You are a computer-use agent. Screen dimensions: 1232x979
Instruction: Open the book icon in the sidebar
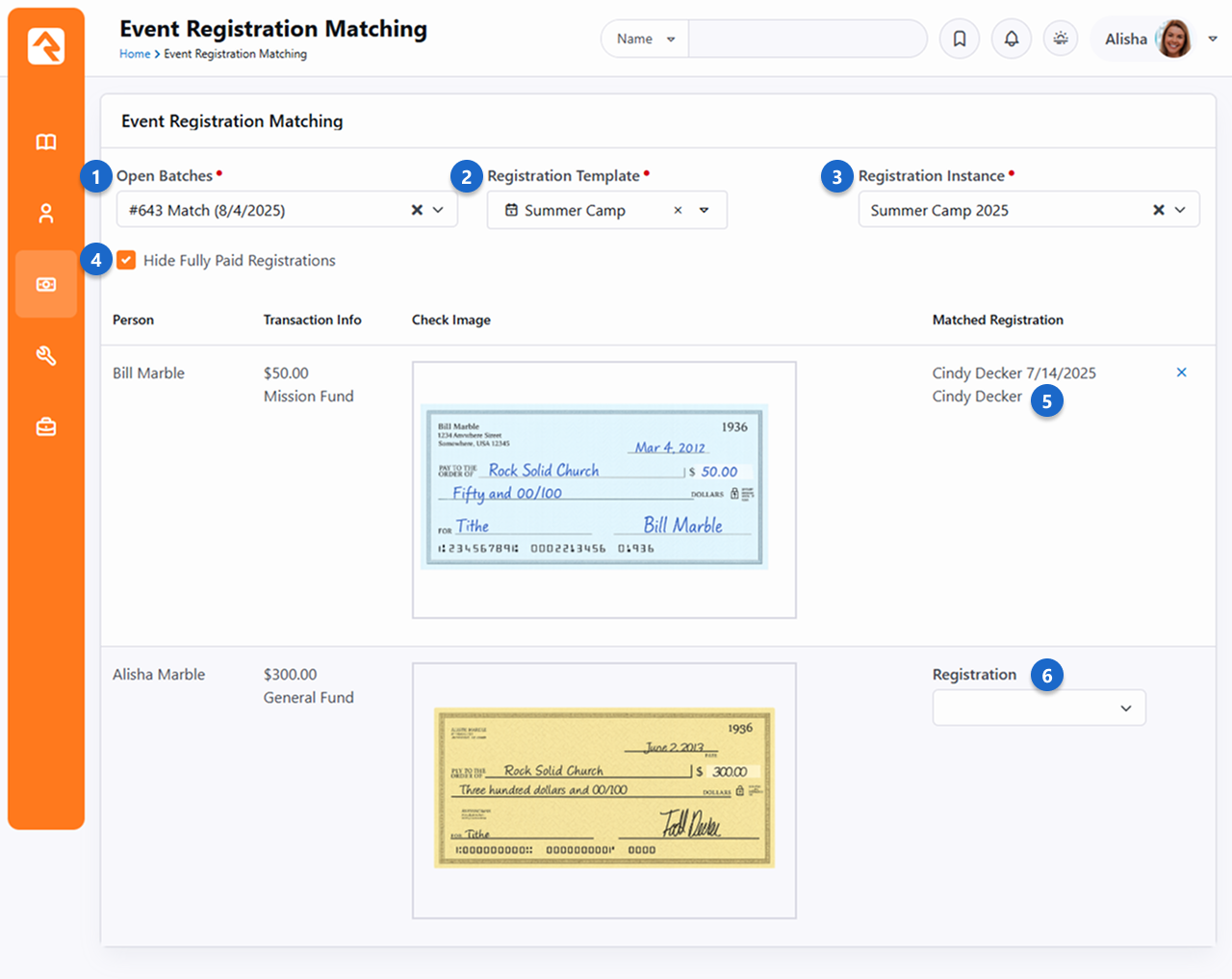coord(46,142)
